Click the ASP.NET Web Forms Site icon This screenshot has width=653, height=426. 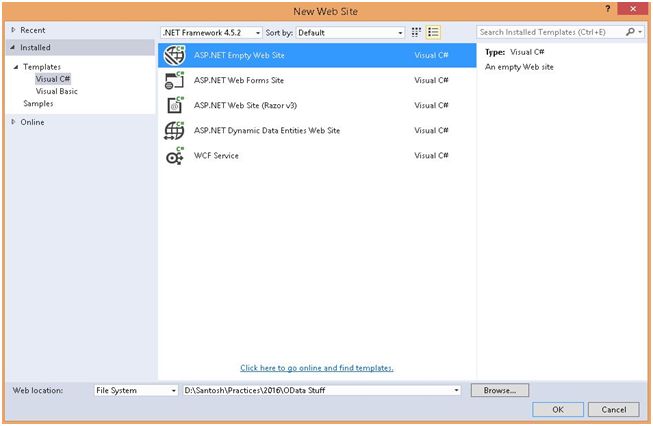(x=174, y=80)
